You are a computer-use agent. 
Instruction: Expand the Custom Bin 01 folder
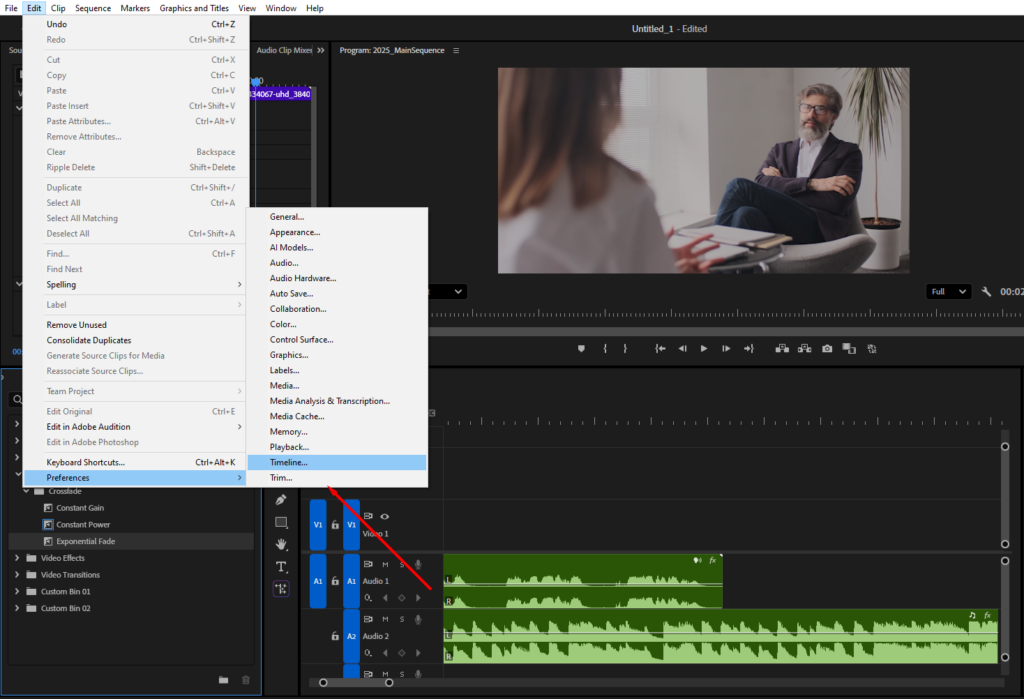(x=17, y=591)
